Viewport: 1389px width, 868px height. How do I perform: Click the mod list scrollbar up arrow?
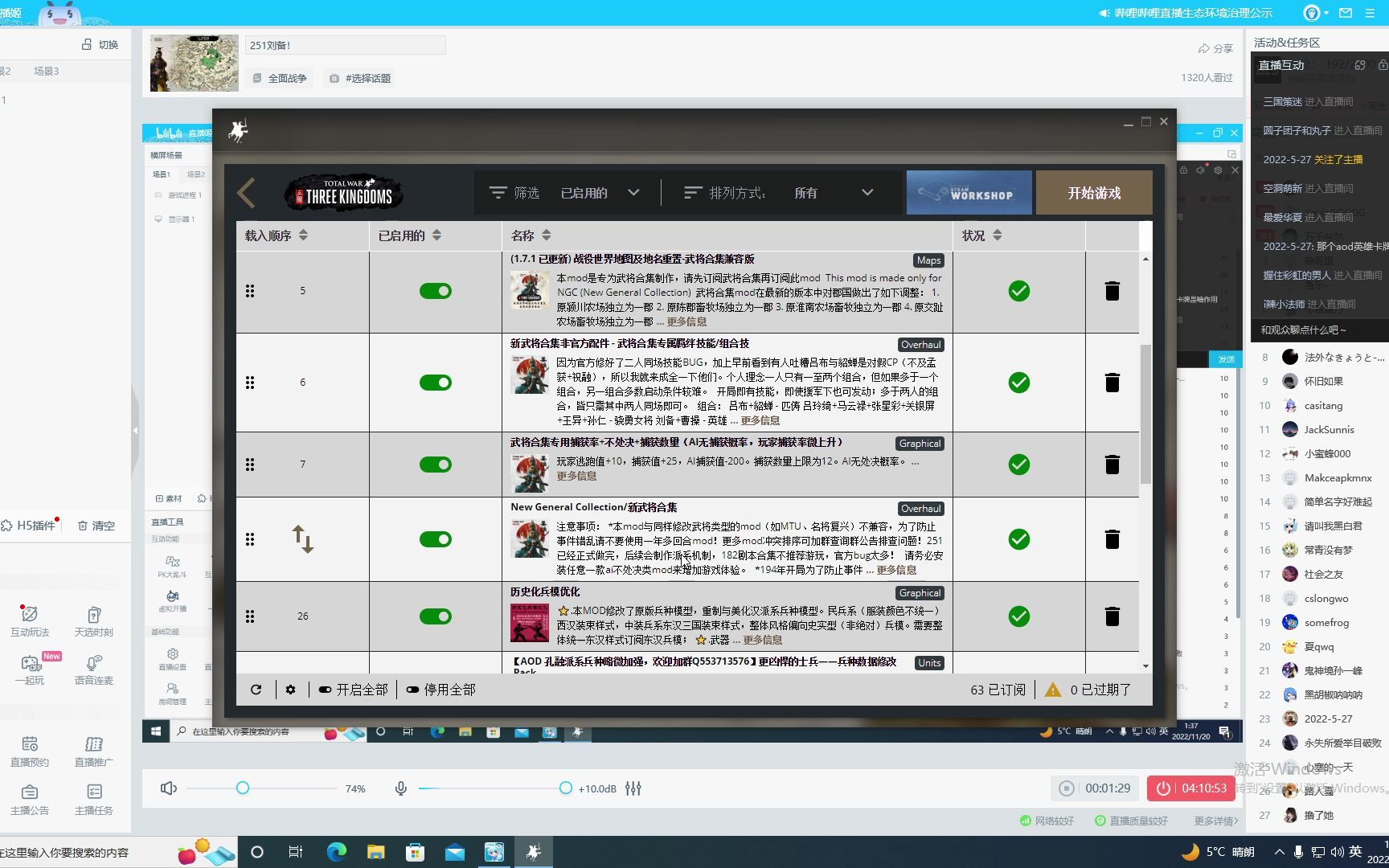[1145, 259]
